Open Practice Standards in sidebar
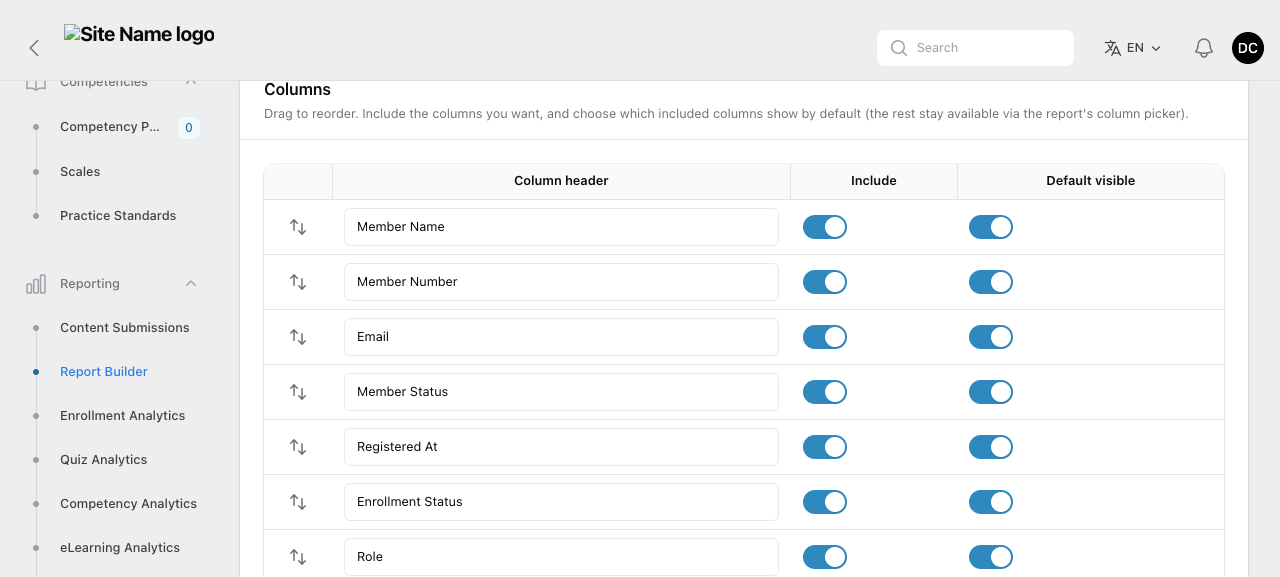The height and width of the screenshot is (577, 1280). pyautogui.click(x=118, y=216)
